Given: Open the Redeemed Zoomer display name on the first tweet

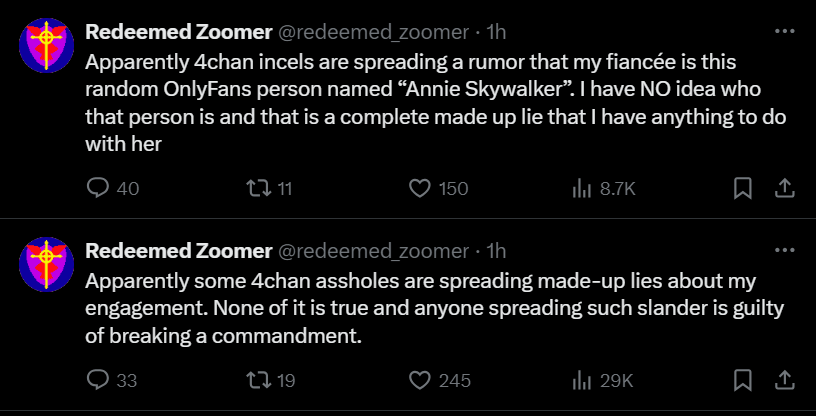Looking at the screenshot, I should [179, 32].
